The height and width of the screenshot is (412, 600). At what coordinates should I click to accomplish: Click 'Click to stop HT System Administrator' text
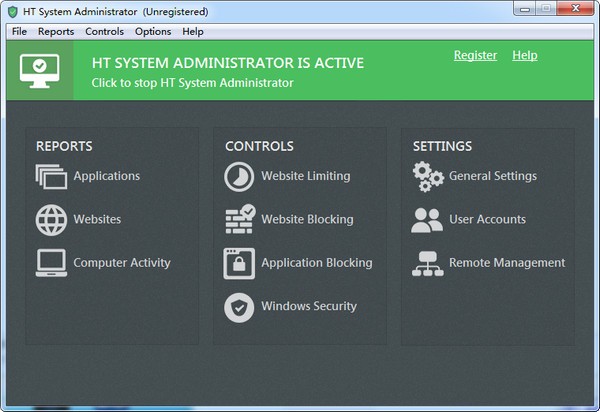coord(192,83)
